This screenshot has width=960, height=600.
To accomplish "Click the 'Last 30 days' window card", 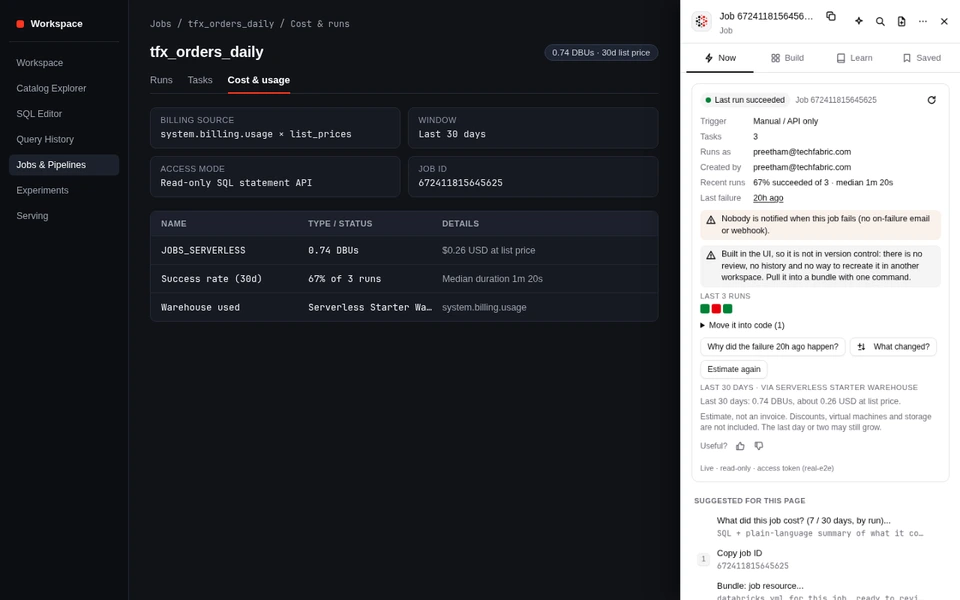I will point(533,128).
